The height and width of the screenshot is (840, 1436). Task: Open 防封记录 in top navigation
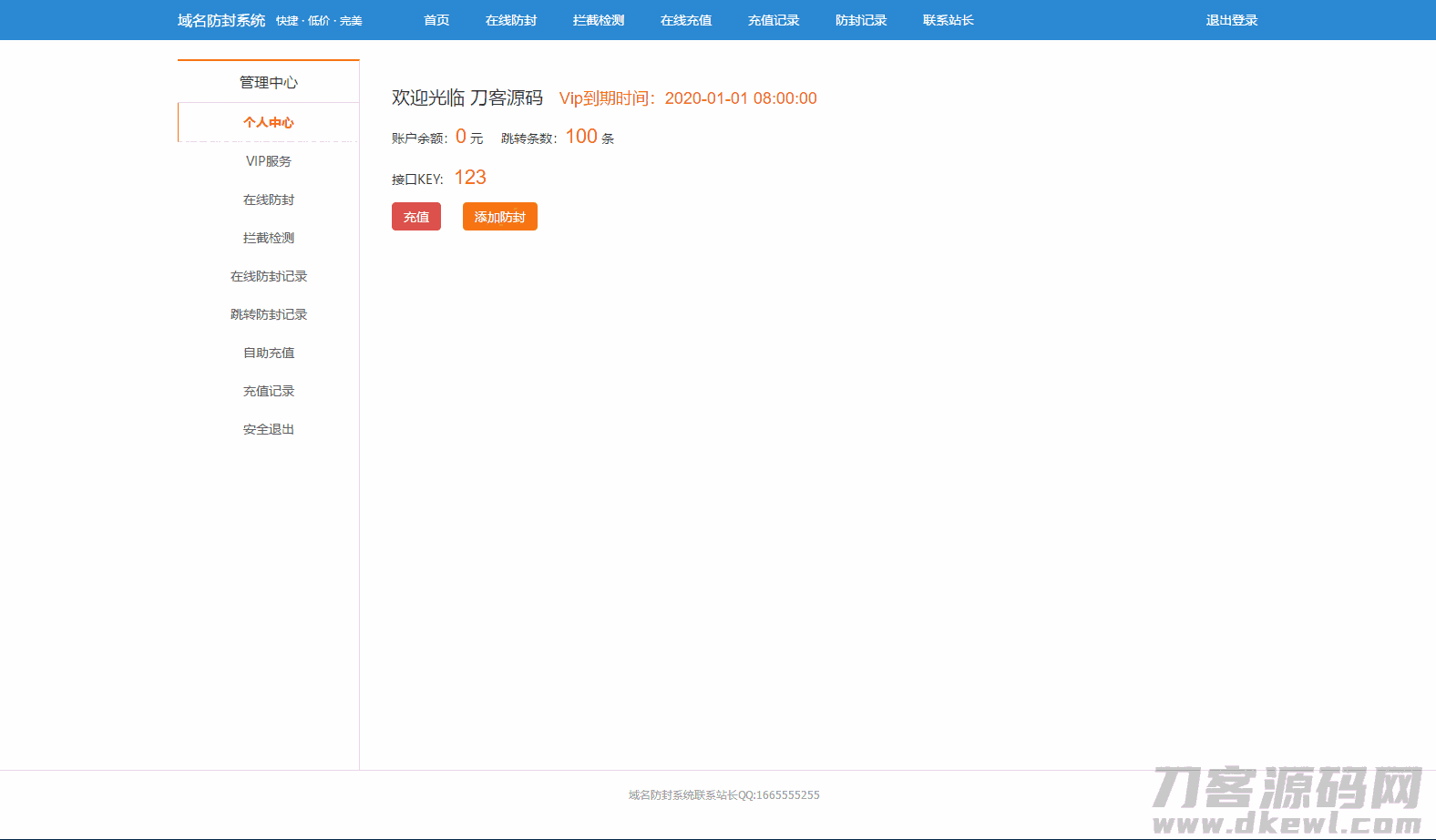(861, 20)
